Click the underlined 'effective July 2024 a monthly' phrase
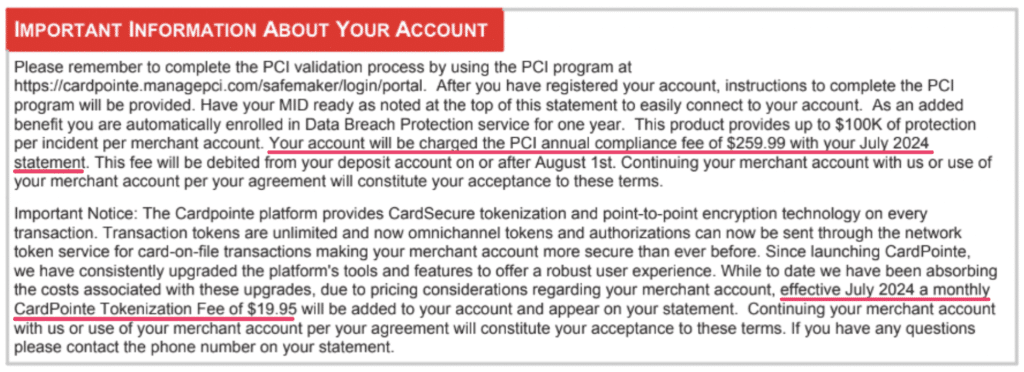Screen dimensions: 1024x372 pos(886,290)
